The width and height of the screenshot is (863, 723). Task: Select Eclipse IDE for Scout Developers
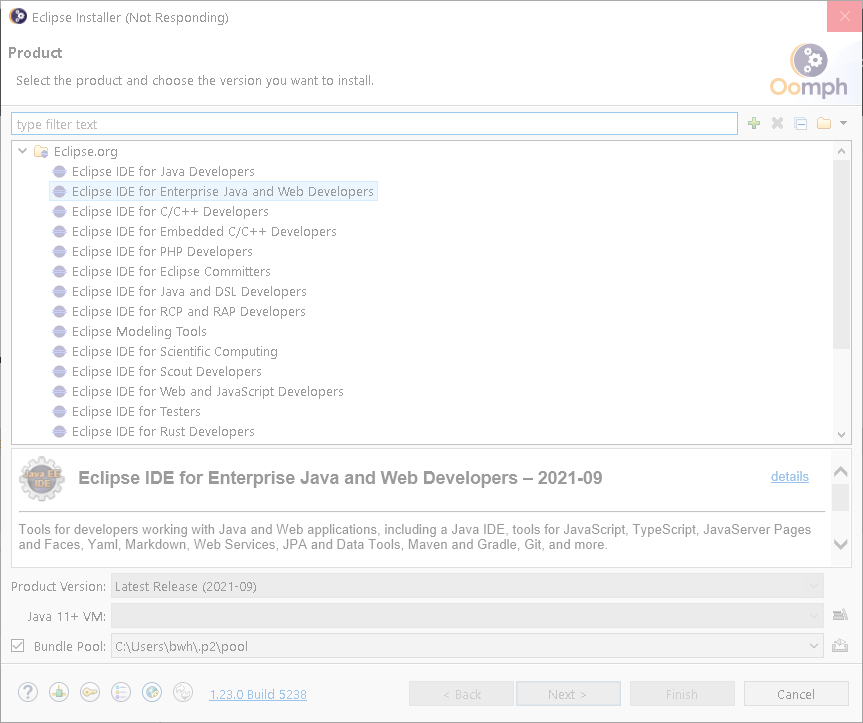tap(166, 371)
